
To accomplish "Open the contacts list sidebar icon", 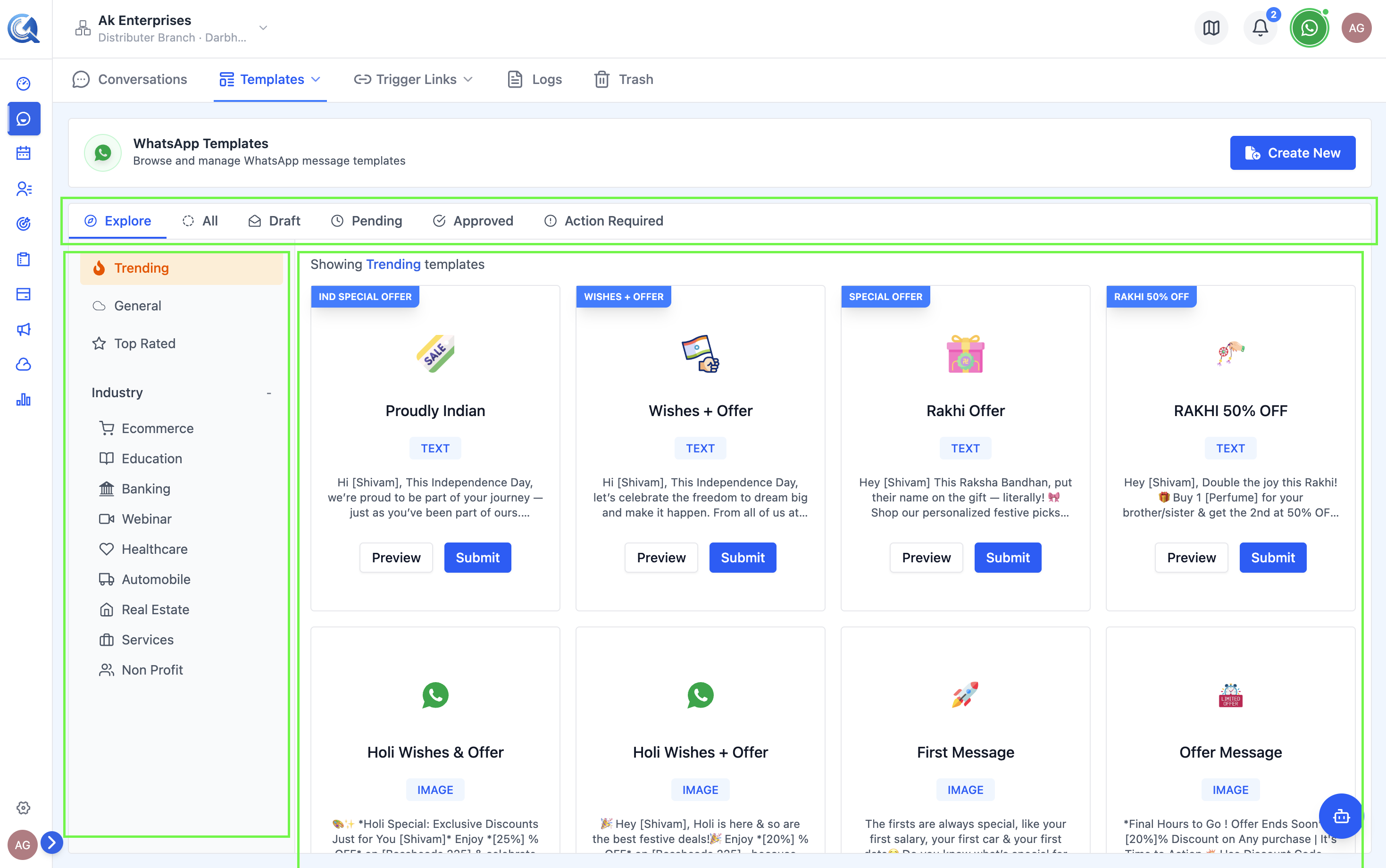I will tap(24, 188).
